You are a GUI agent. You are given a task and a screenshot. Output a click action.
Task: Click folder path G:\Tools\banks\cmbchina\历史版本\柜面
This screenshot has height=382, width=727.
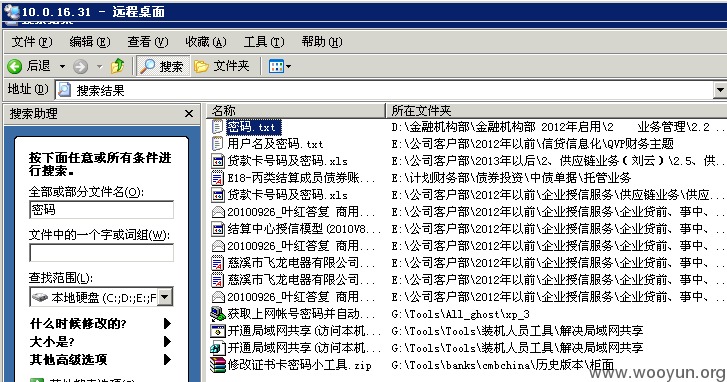(502, 365)
